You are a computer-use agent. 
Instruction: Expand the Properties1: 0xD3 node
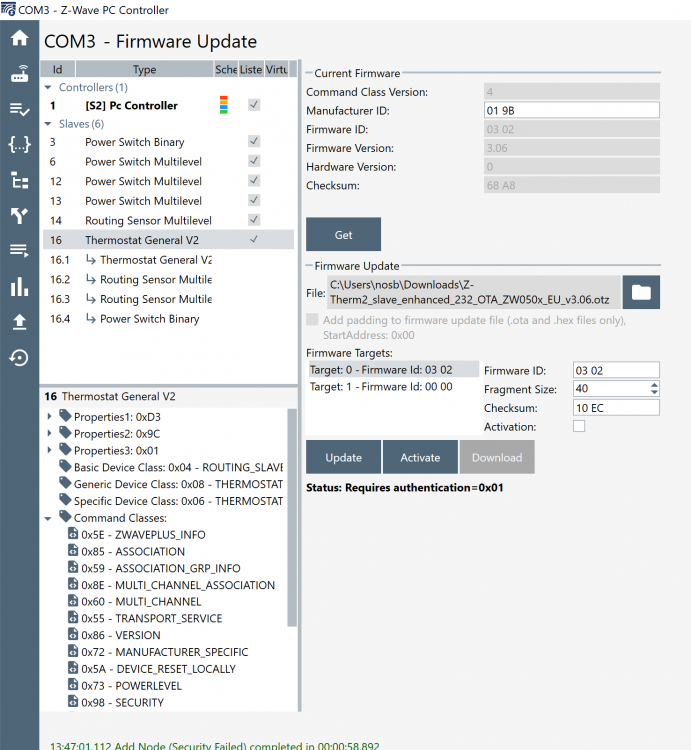(51, 416)
